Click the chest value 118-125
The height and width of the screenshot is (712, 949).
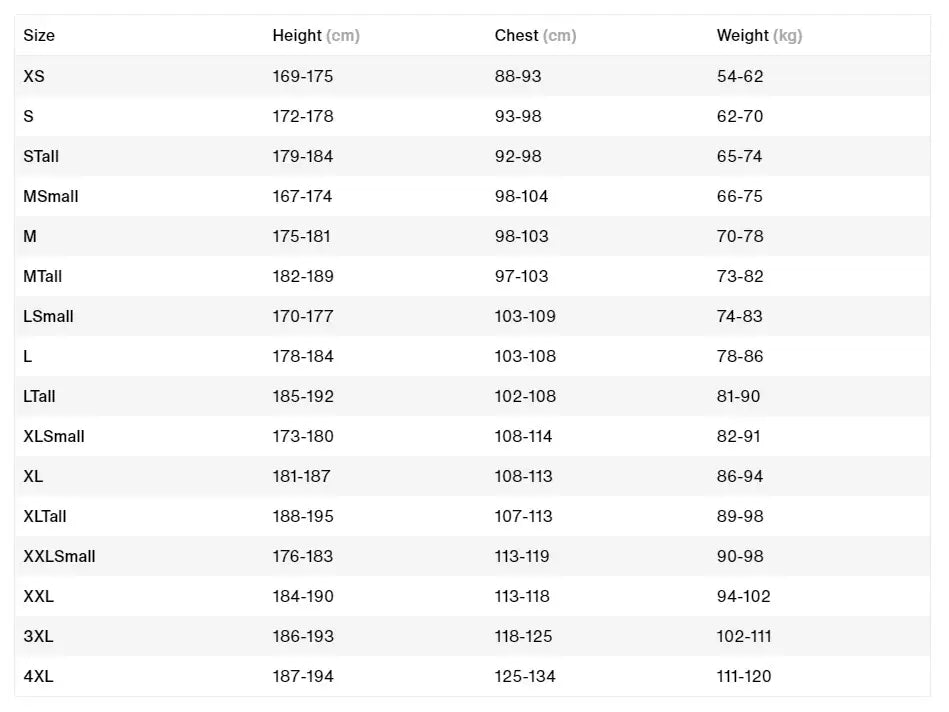tap(525, 636)
